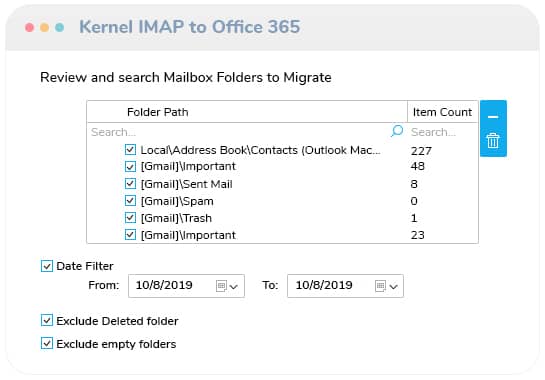Focus the Item Count search field

coord(443,132)
